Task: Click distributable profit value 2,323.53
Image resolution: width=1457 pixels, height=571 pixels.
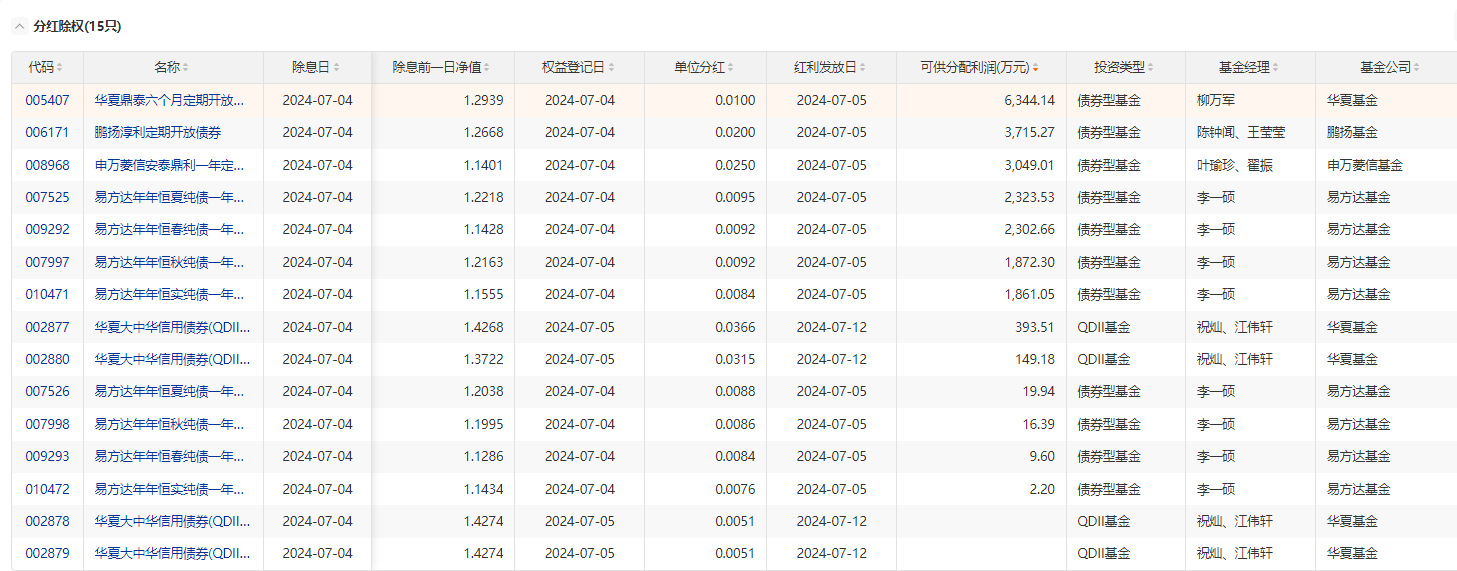Action: (1029, 197)
